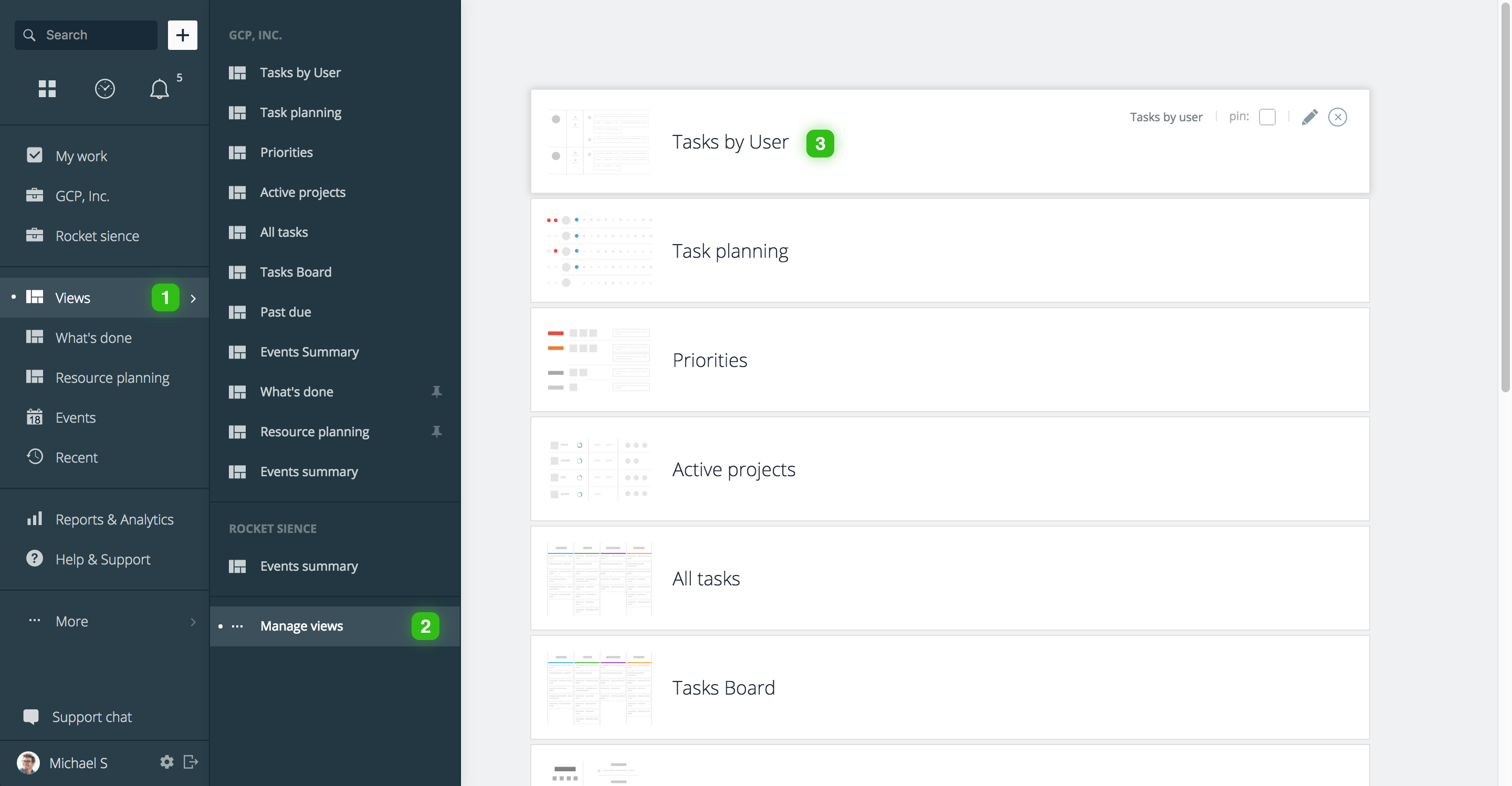Click the pin icon beside What's done

point(437,392)
